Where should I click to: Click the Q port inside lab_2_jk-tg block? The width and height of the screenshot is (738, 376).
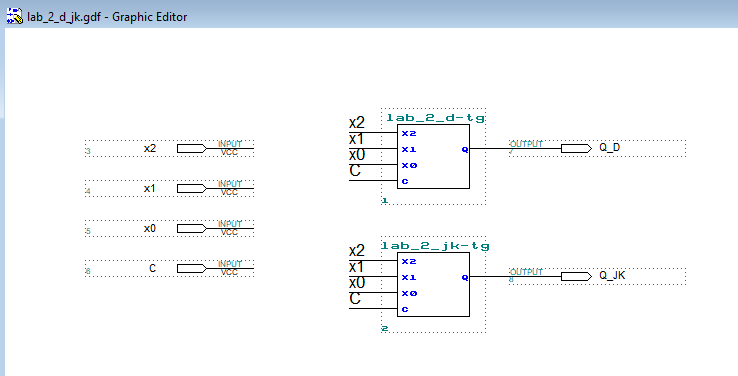(465, 278)
